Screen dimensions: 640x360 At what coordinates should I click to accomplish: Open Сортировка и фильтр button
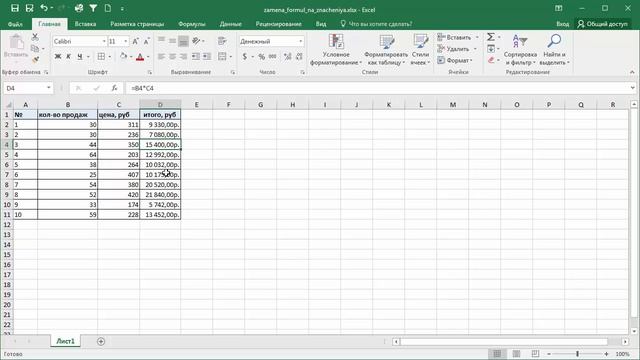pos(520,50)
